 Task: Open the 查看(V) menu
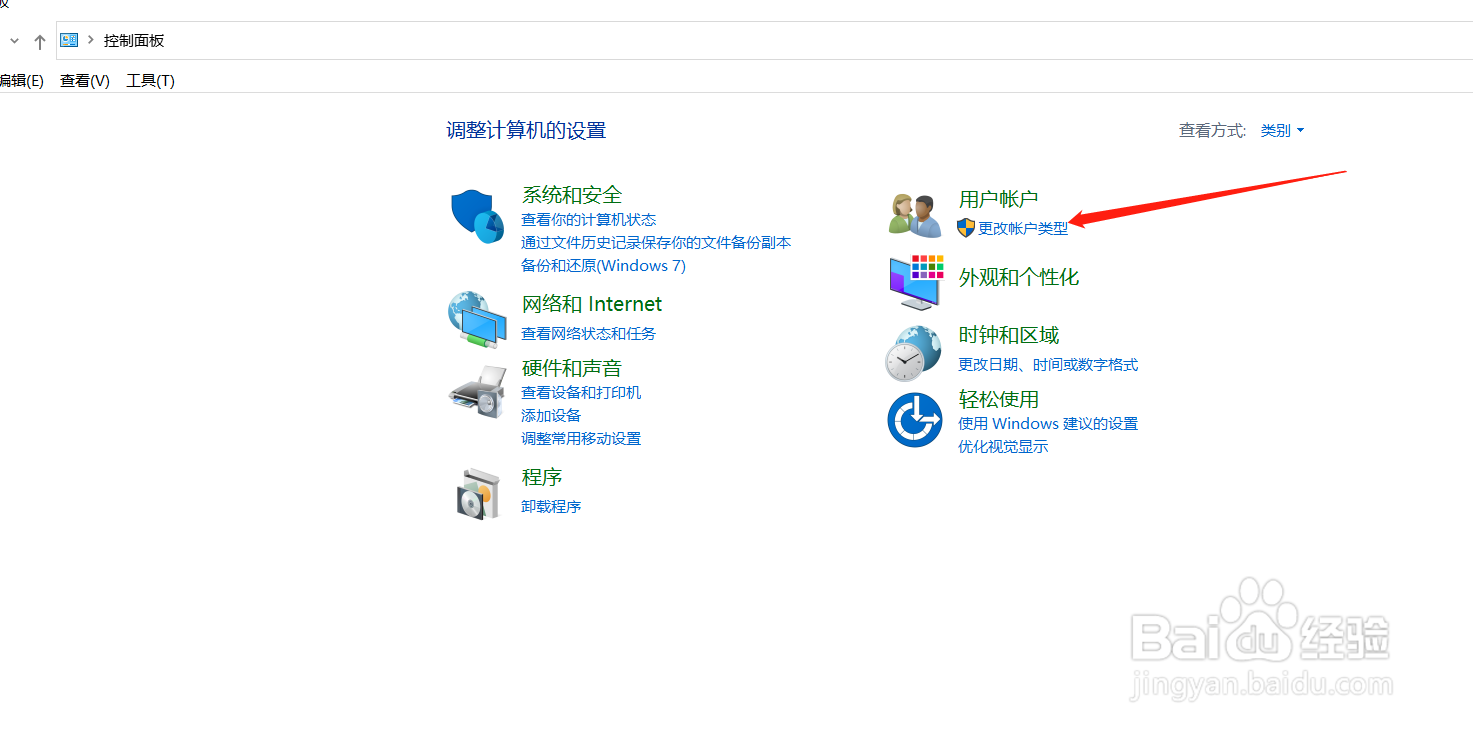(x=84, y=80)
